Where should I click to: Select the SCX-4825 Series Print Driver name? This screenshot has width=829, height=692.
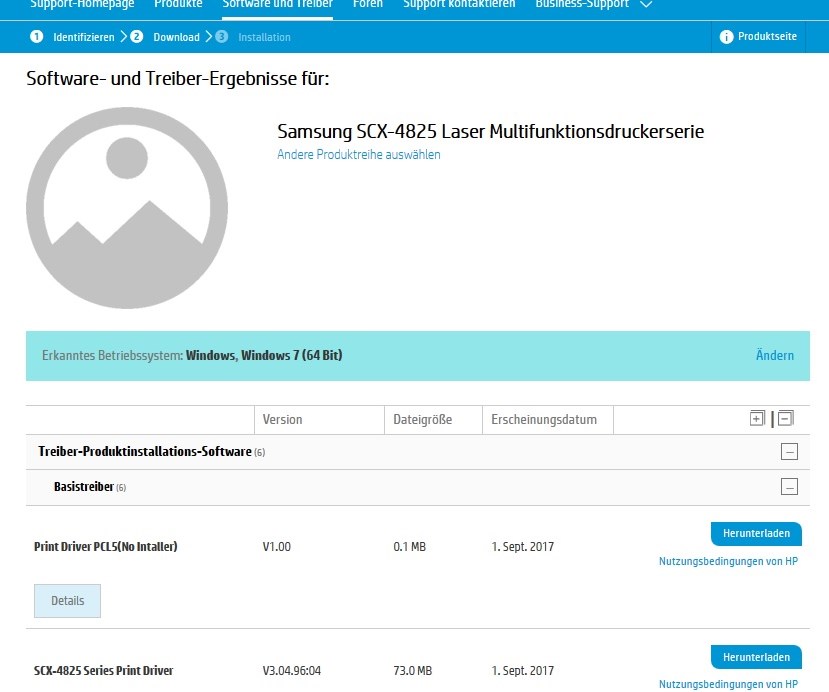pyautogui.click(x=104, y=671)
